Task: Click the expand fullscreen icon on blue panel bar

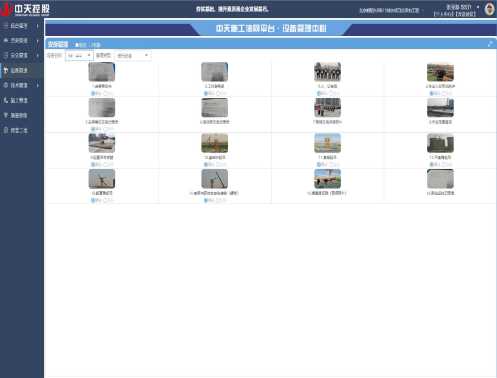Action: click(490, 44)
